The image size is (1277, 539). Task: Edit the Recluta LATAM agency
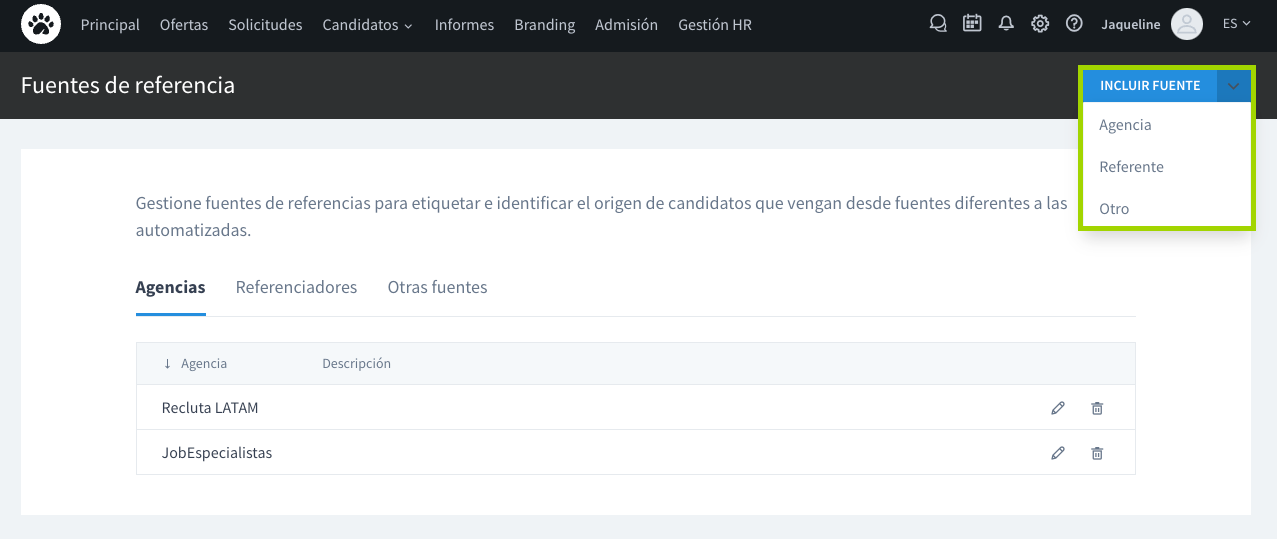point(1058,408)
